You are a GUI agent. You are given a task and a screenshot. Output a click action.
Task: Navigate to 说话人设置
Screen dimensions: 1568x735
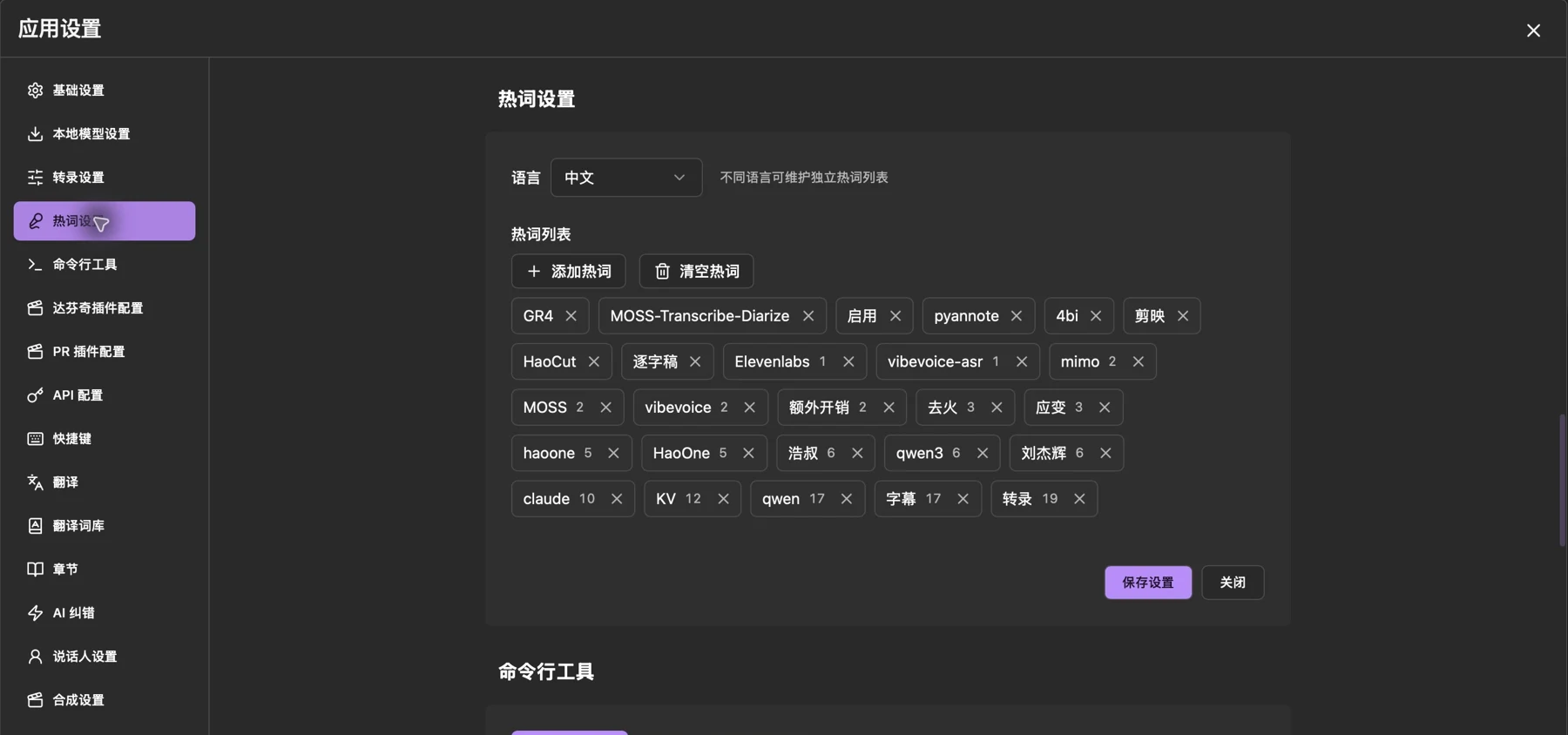coord(105,657)
